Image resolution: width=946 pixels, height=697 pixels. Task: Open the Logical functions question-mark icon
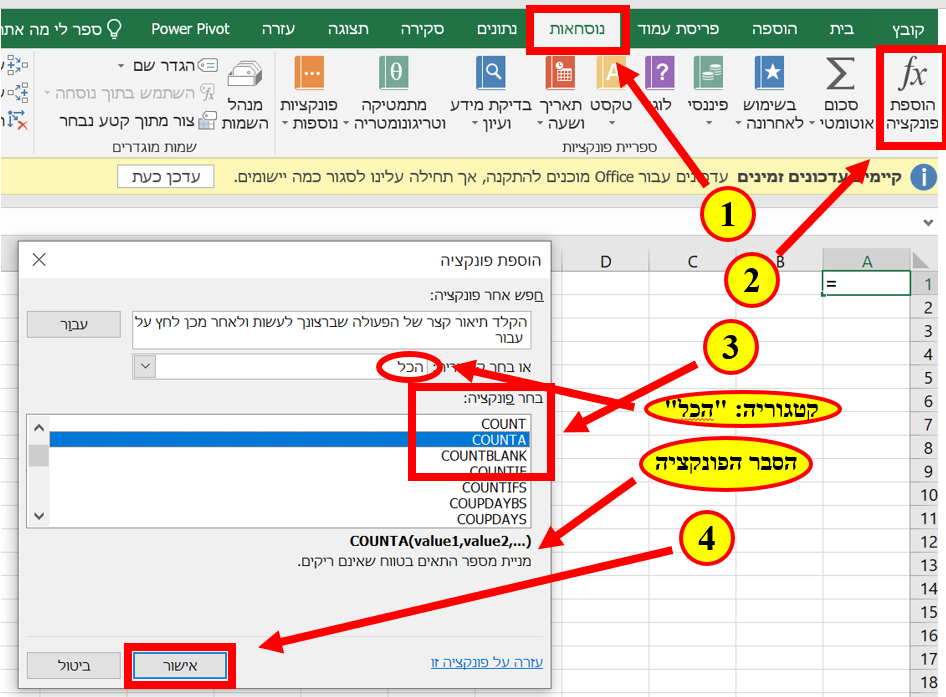click(x=659, y=73)
